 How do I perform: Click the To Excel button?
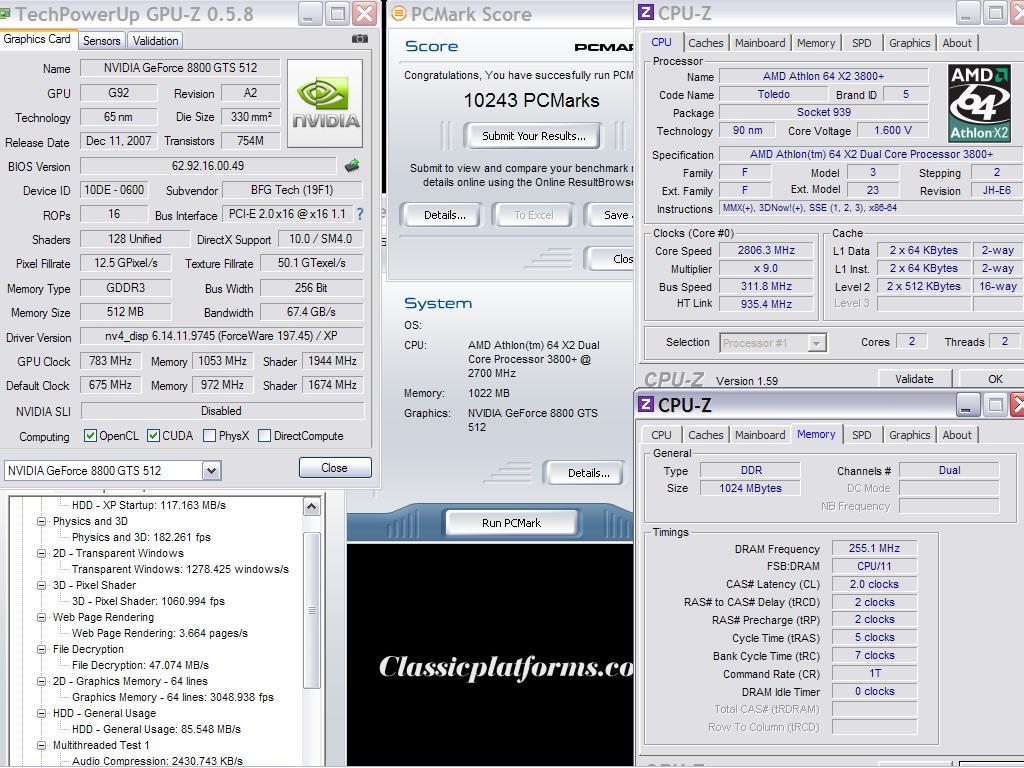click(x=534, y=215)
